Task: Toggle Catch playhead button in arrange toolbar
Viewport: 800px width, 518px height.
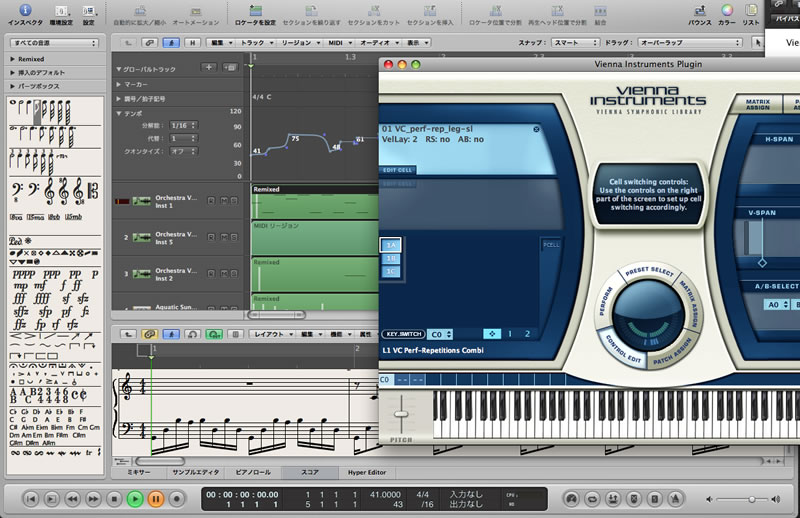Action: tap(170, 43)
